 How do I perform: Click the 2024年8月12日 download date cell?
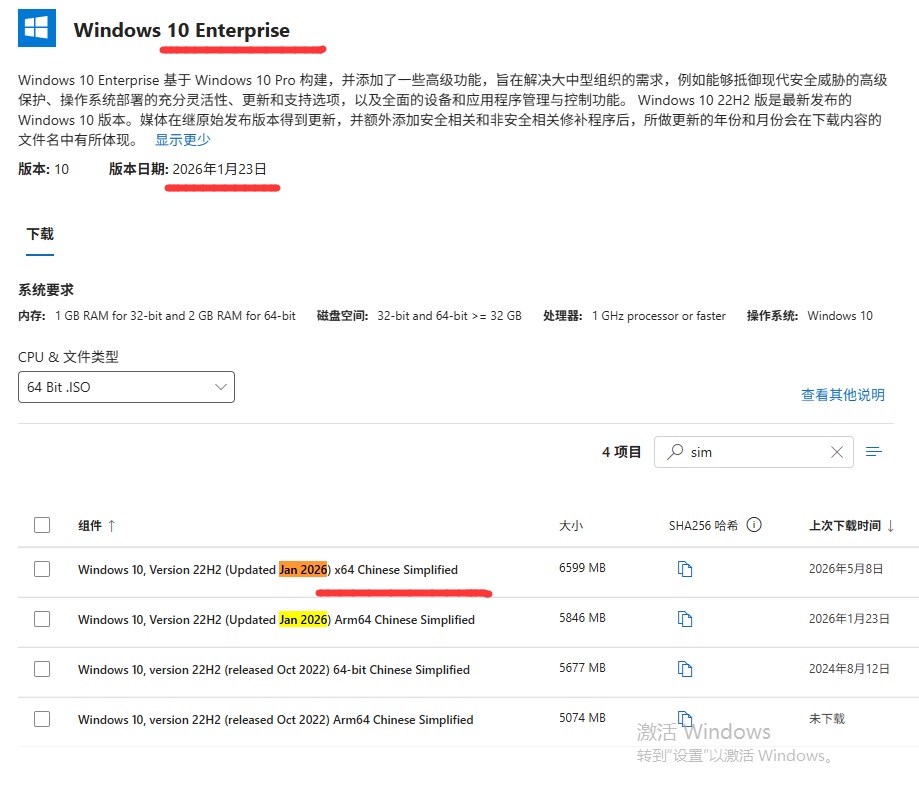(849, 669)
